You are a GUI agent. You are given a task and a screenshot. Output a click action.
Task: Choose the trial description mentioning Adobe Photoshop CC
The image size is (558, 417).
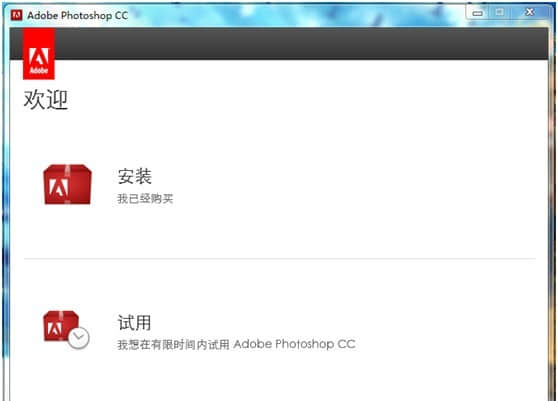[x=236, y=344]
